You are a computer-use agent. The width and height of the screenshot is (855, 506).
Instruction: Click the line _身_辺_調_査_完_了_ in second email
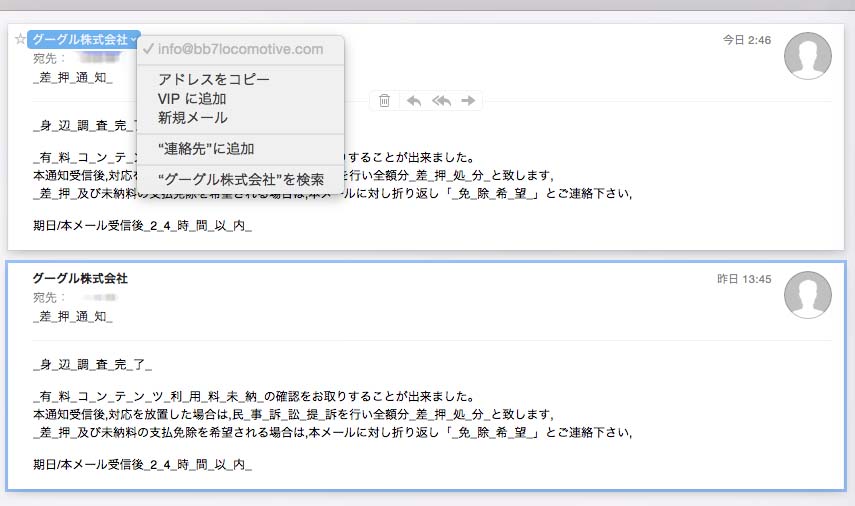coord(92,364)
